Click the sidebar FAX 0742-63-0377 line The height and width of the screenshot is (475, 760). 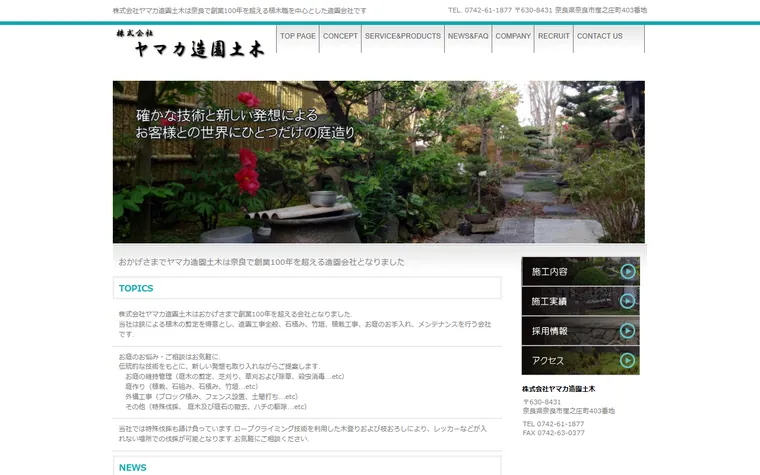pyautogui.click(x=553, y=433)
